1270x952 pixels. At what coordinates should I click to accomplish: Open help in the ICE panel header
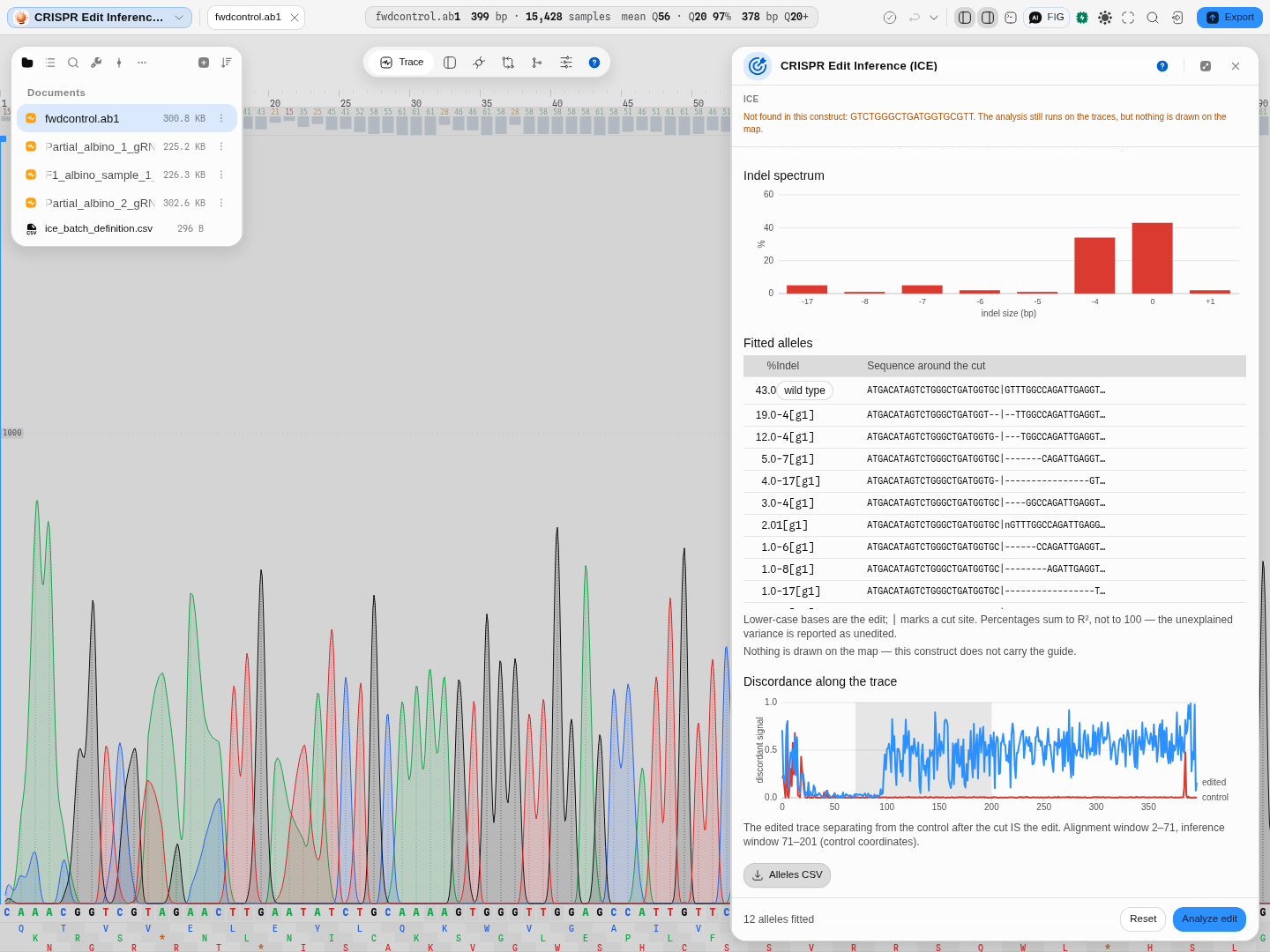pyautogui.click(x=1162, y=66)
